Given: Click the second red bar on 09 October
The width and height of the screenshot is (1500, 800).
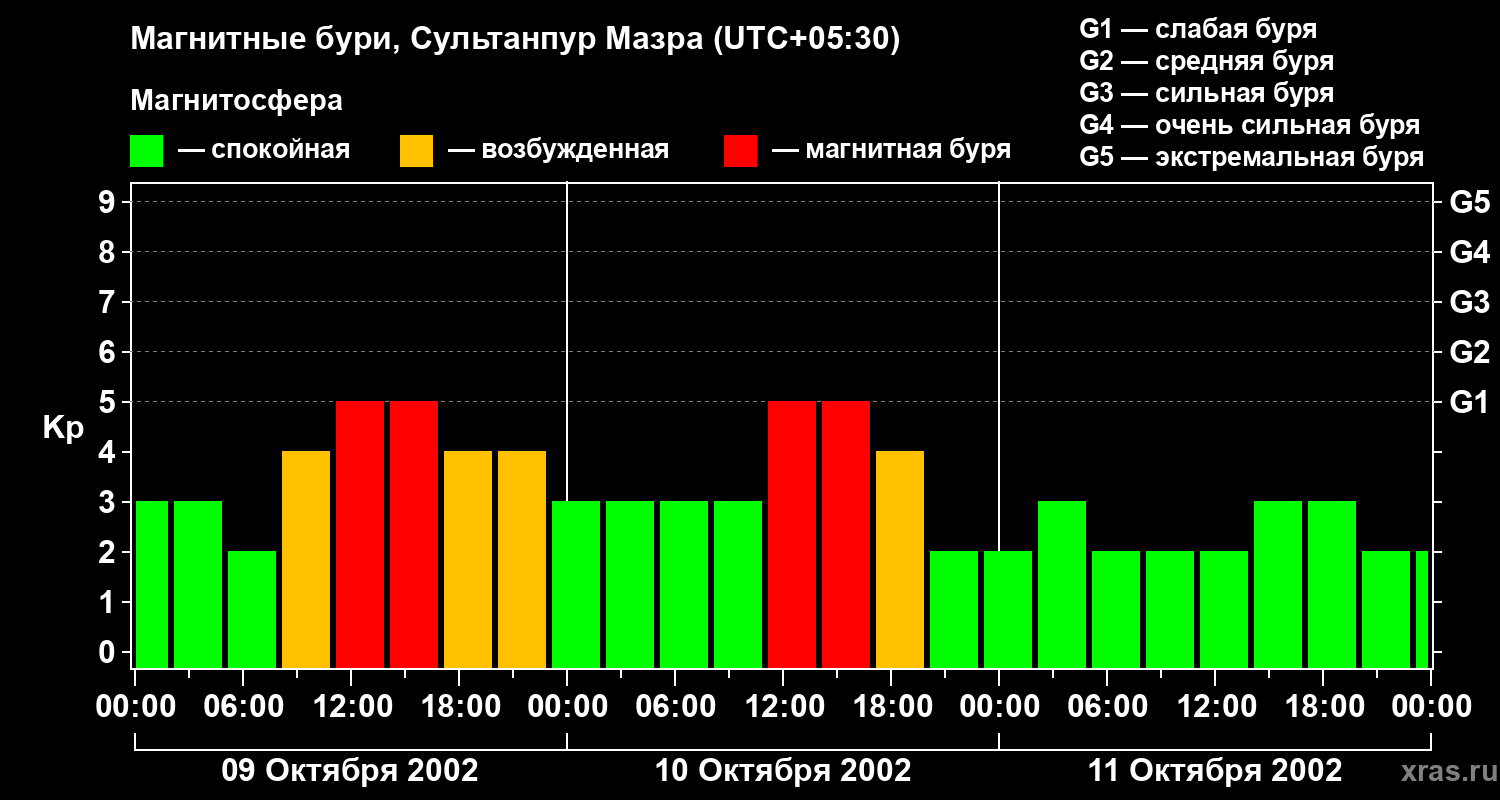Looking at the screenshot, I should click(414, 535).
